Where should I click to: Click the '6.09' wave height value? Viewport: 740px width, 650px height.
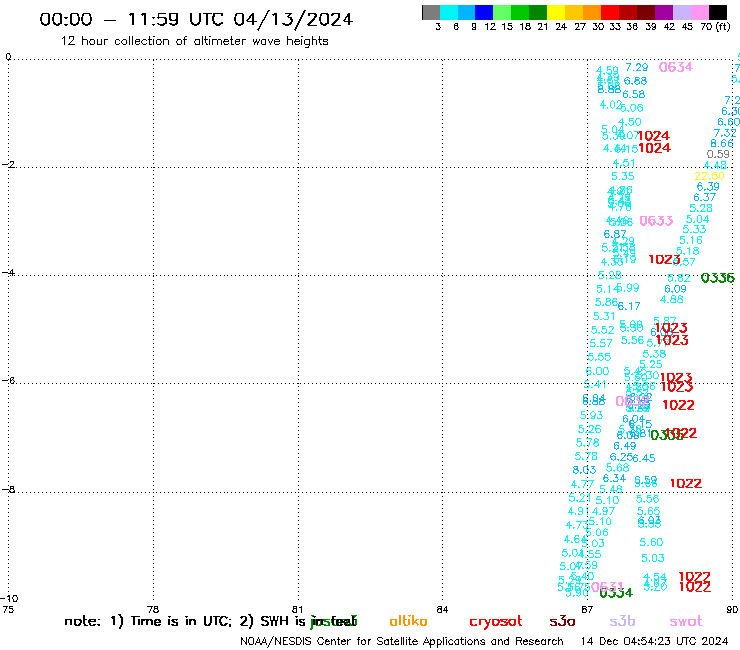pos(675,289)
